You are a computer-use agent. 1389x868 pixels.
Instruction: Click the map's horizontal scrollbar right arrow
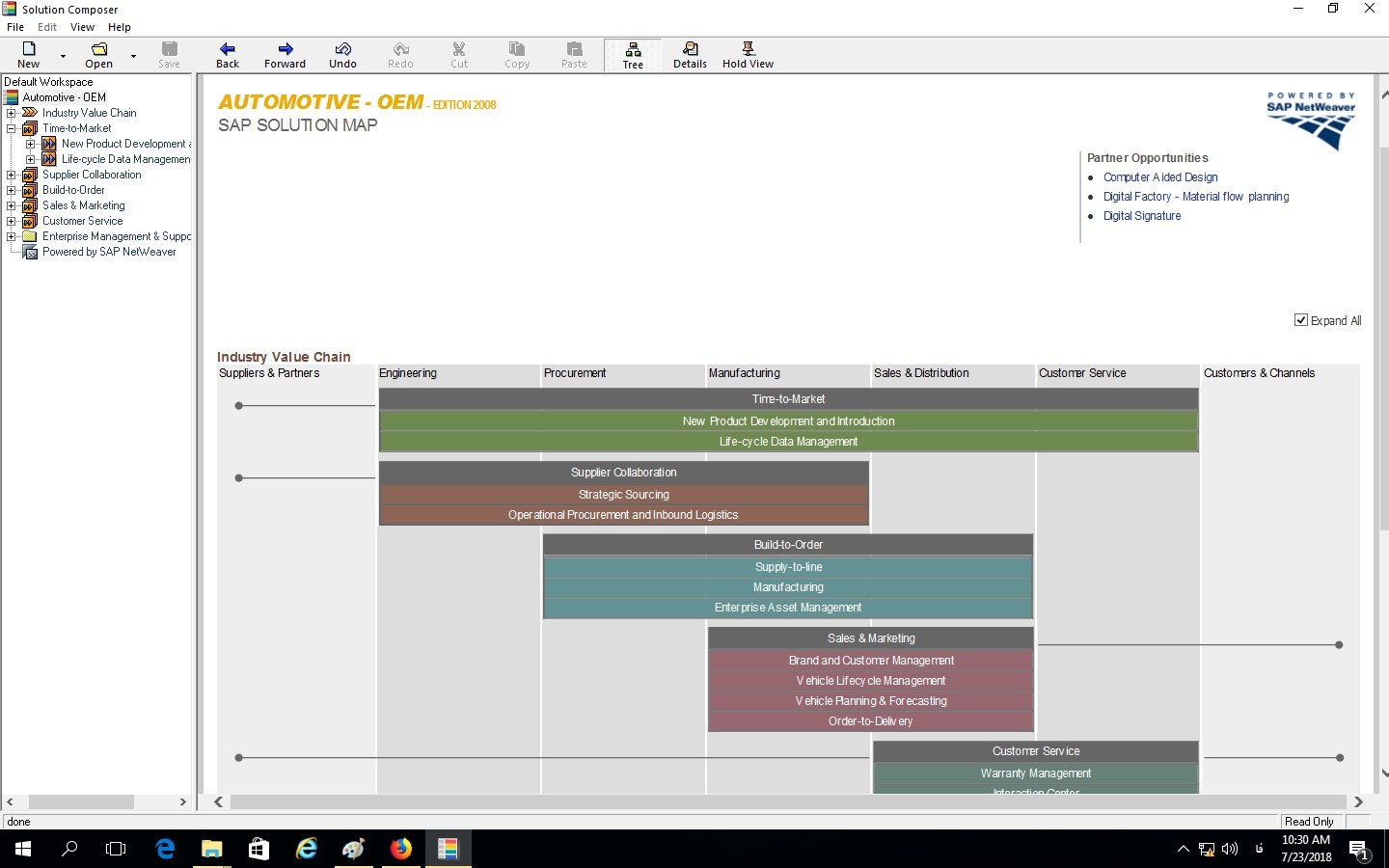[x=1358, y=802]
